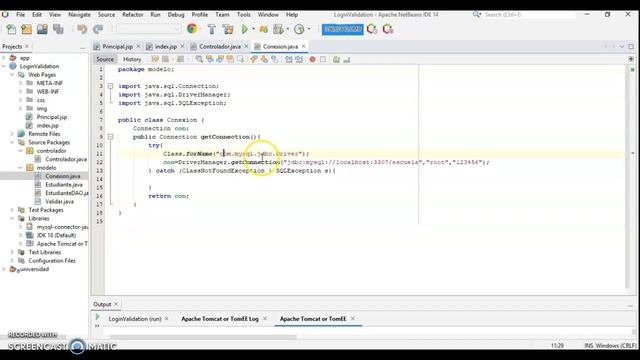Click the Find Previous Occurrence icon
640x360 pixels.
(x=210, y=59)
